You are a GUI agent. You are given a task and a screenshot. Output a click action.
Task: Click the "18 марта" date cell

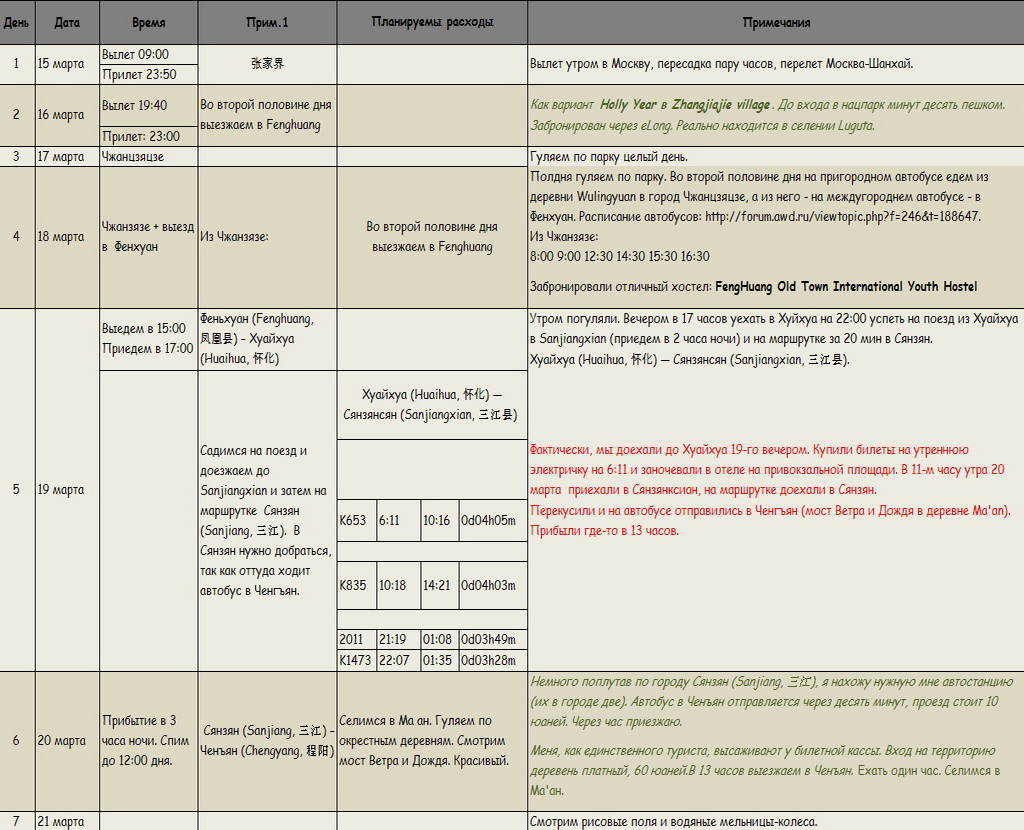pyautogui.click(x=67, y=237)
